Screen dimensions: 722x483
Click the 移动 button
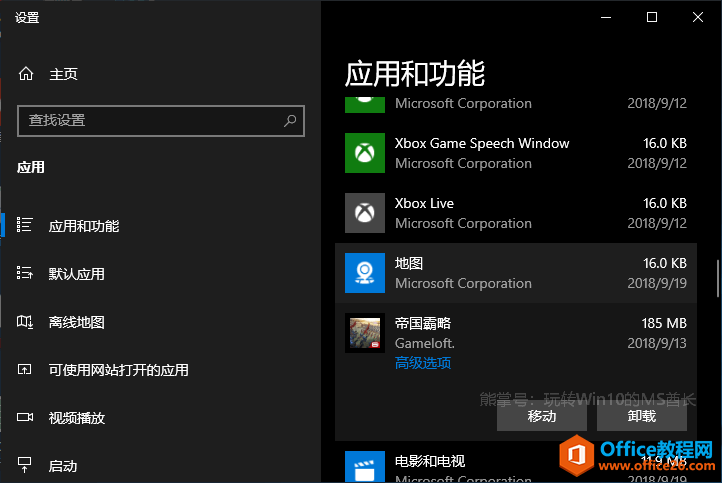(542, 416)
